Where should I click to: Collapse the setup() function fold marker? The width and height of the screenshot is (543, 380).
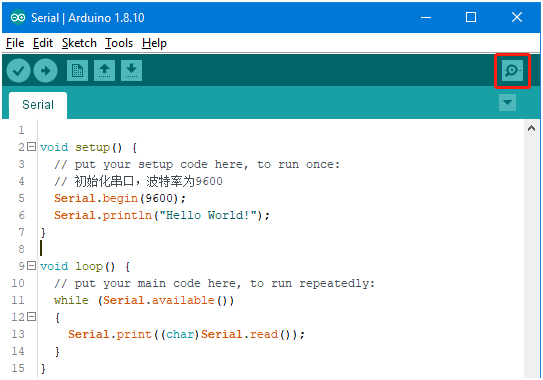point(32,147)
